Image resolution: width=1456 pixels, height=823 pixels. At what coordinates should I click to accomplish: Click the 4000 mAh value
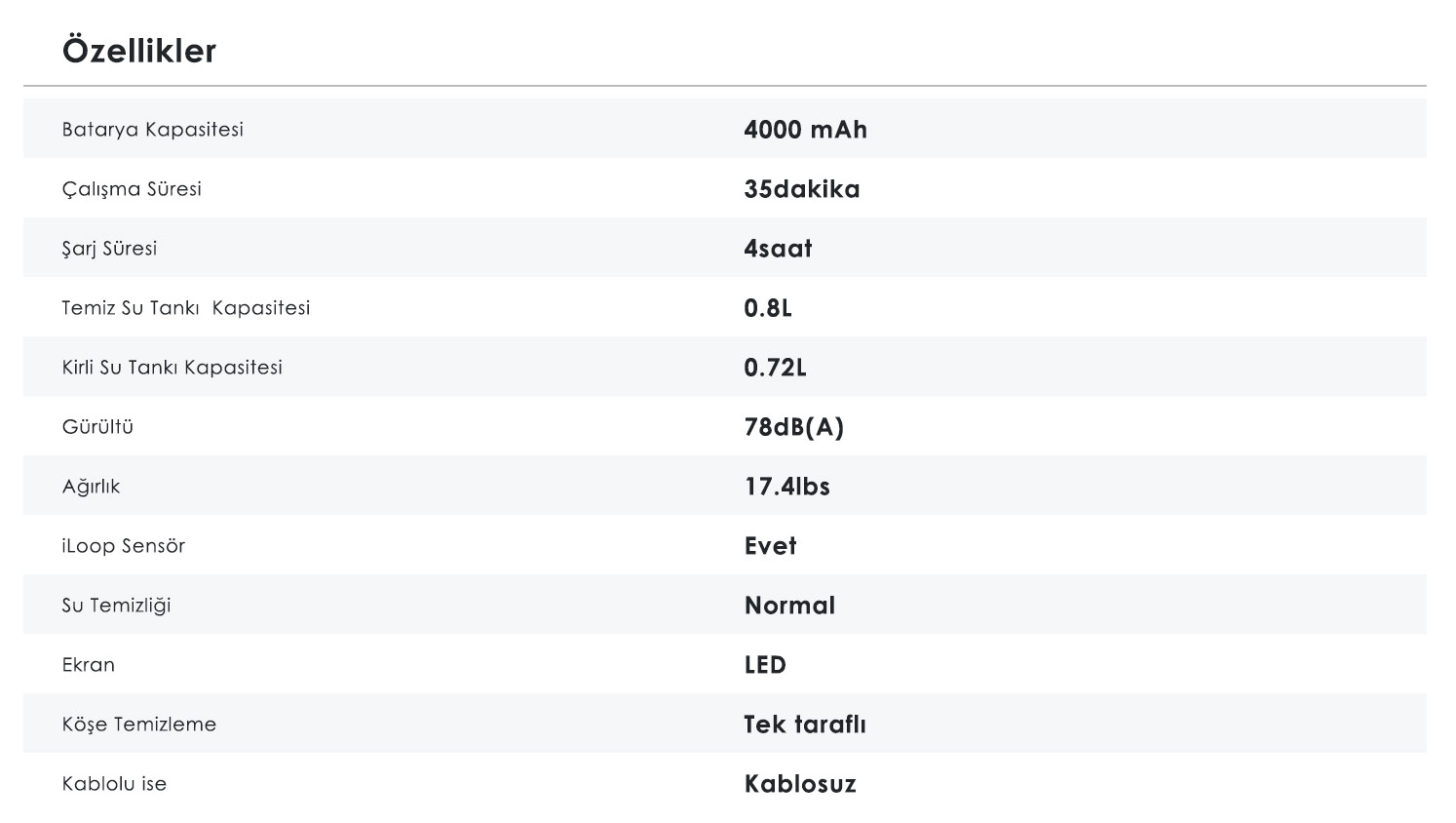click(x=805, y=130)
